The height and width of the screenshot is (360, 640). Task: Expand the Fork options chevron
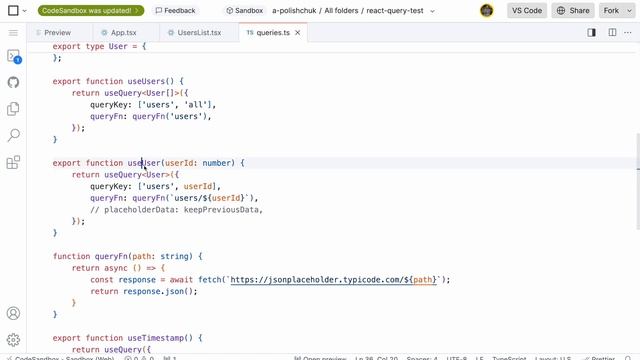click(629, 11)
